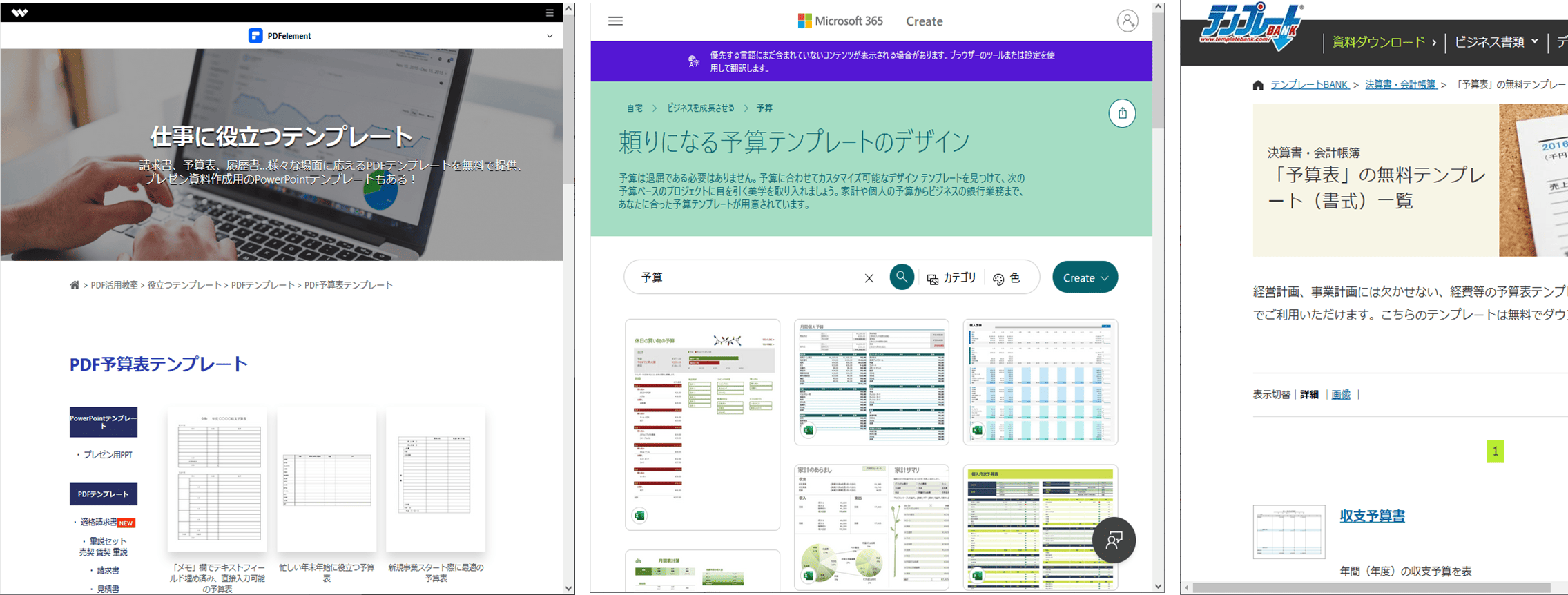The width and height of the screenshot is (1568, 595).
Task: Click the home icon in テンプレートBANK breadcrumb
Action: pyautogui.click(x=1258, y=85)
